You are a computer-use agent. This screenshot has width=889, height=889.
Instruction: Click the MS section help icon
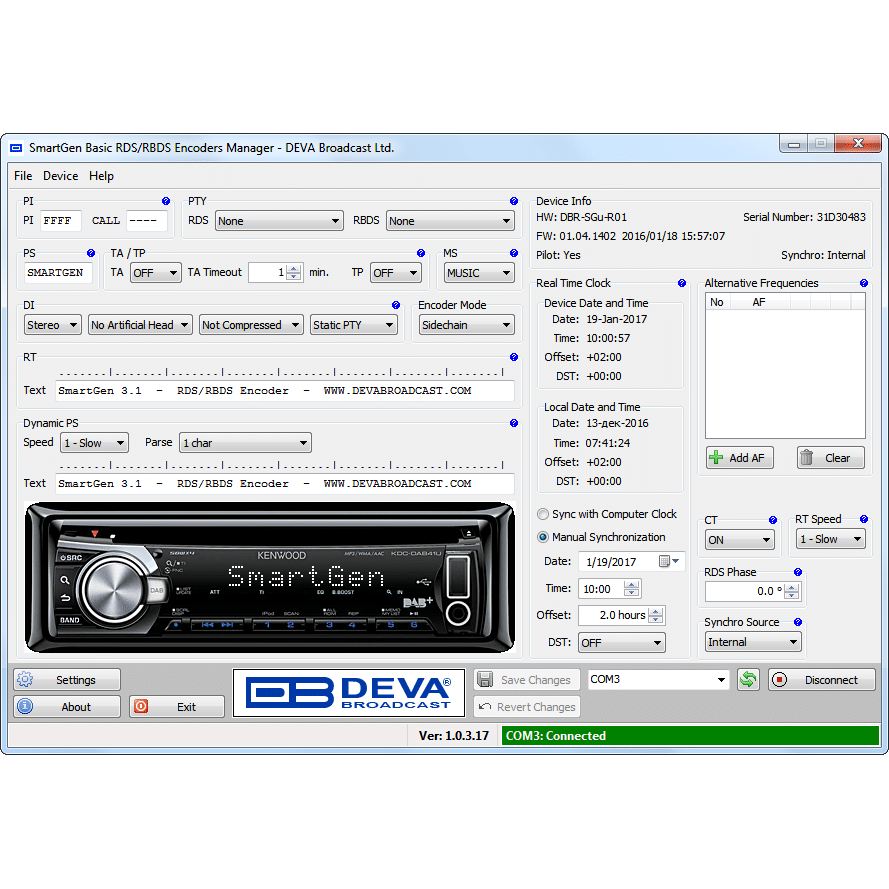click(x=514, y=253)
